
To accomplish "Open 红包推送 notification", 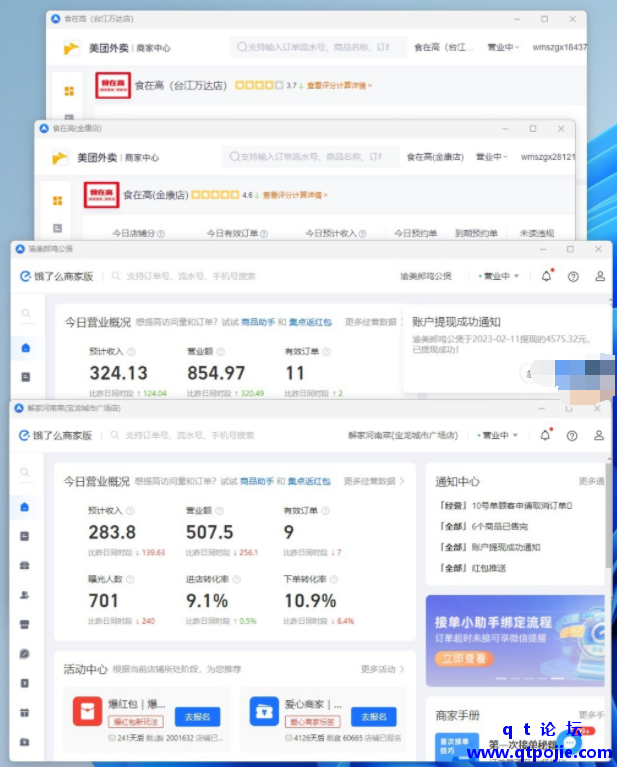I will click(472, 568).
